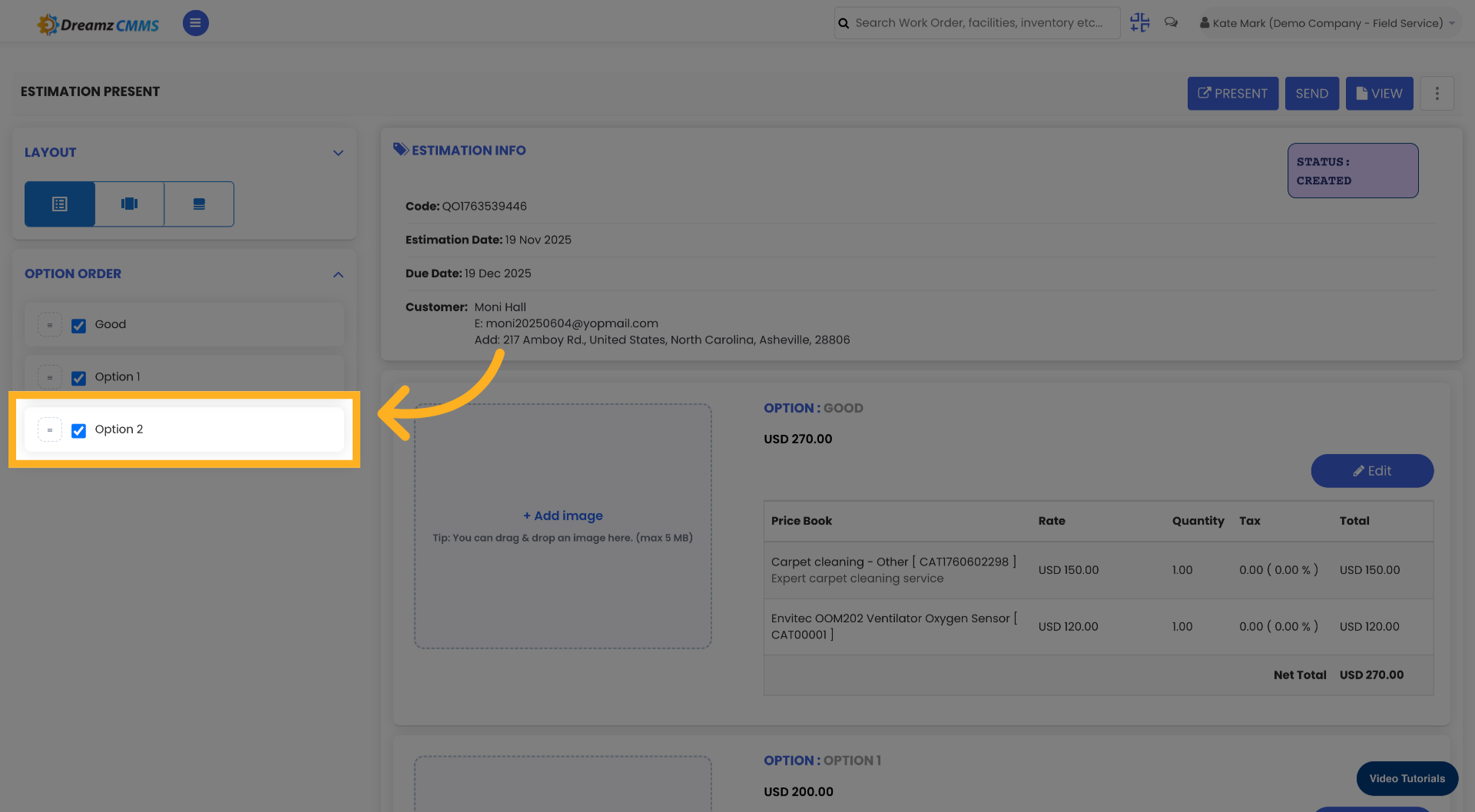Uncheck the Good option checkbox
This screenshot has height=812, width=1475.
click(x=78, y=326)
